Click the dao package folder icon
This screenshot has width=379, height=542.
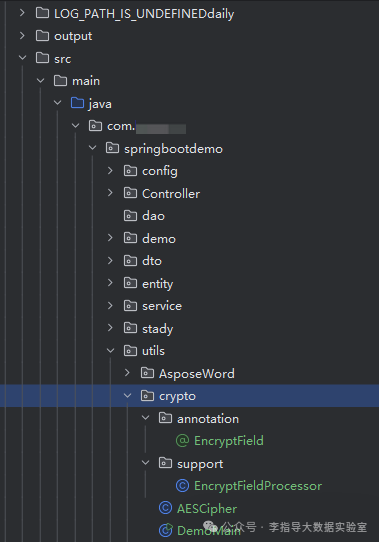click(130, 215)
